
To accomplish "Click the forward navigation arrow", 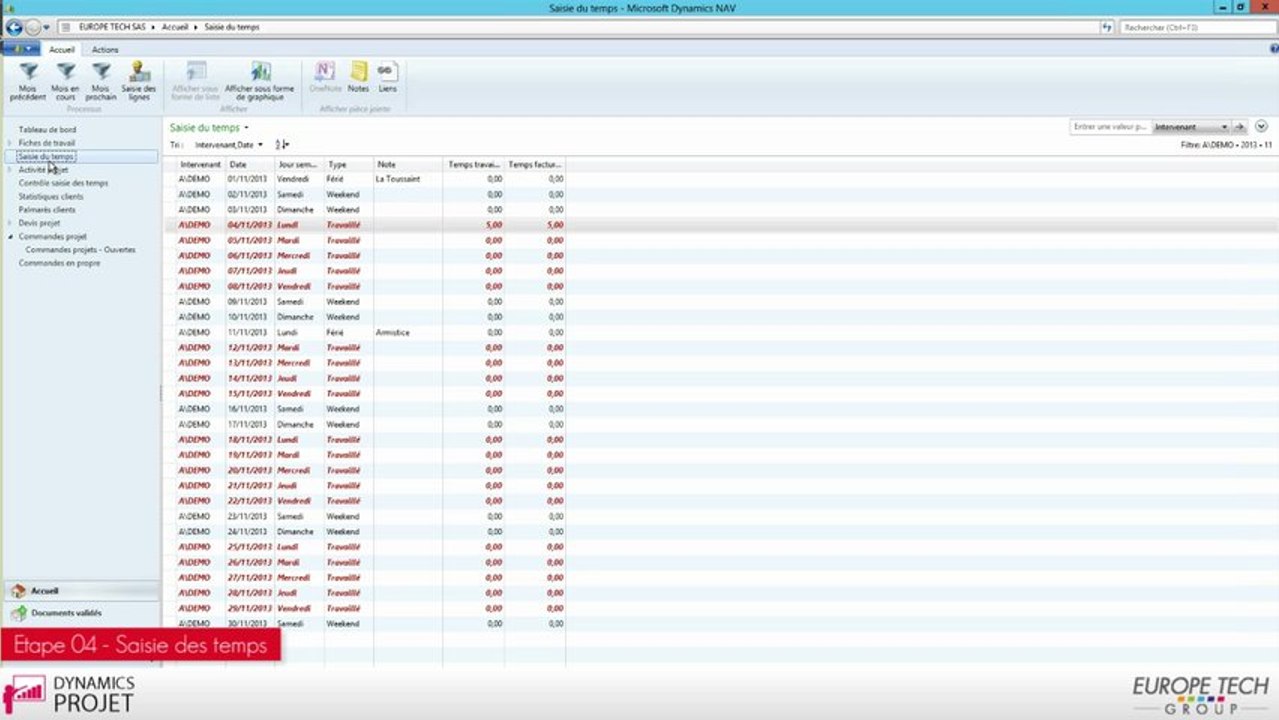I will [x=33, y=28].
